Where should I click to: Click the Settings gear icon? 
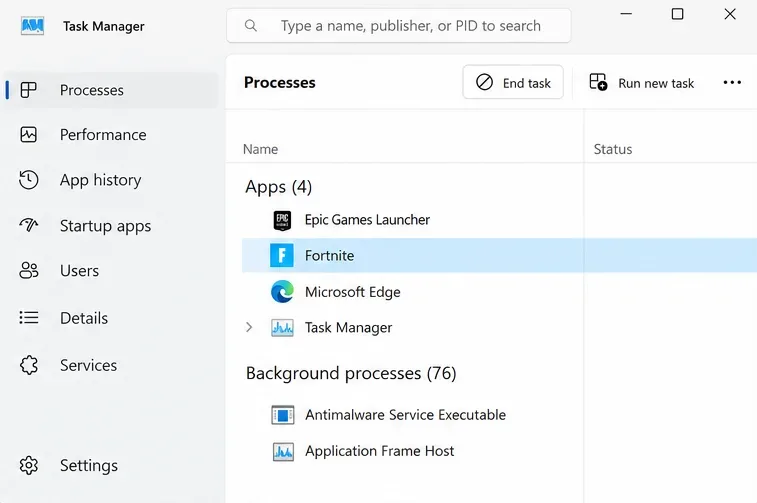tap(28, 465)
